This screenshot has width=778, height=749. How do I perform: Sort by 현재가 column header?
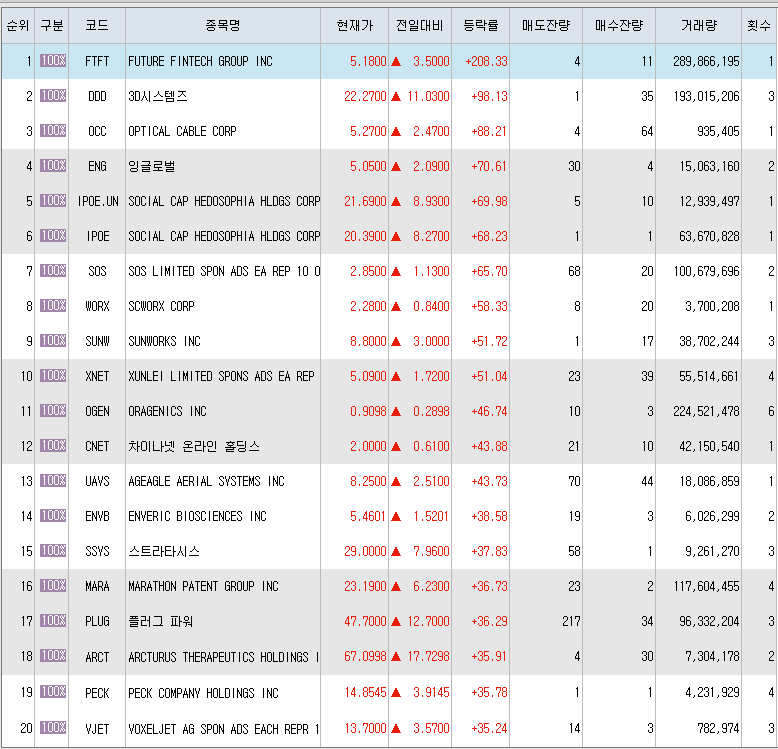click(354, 25)
